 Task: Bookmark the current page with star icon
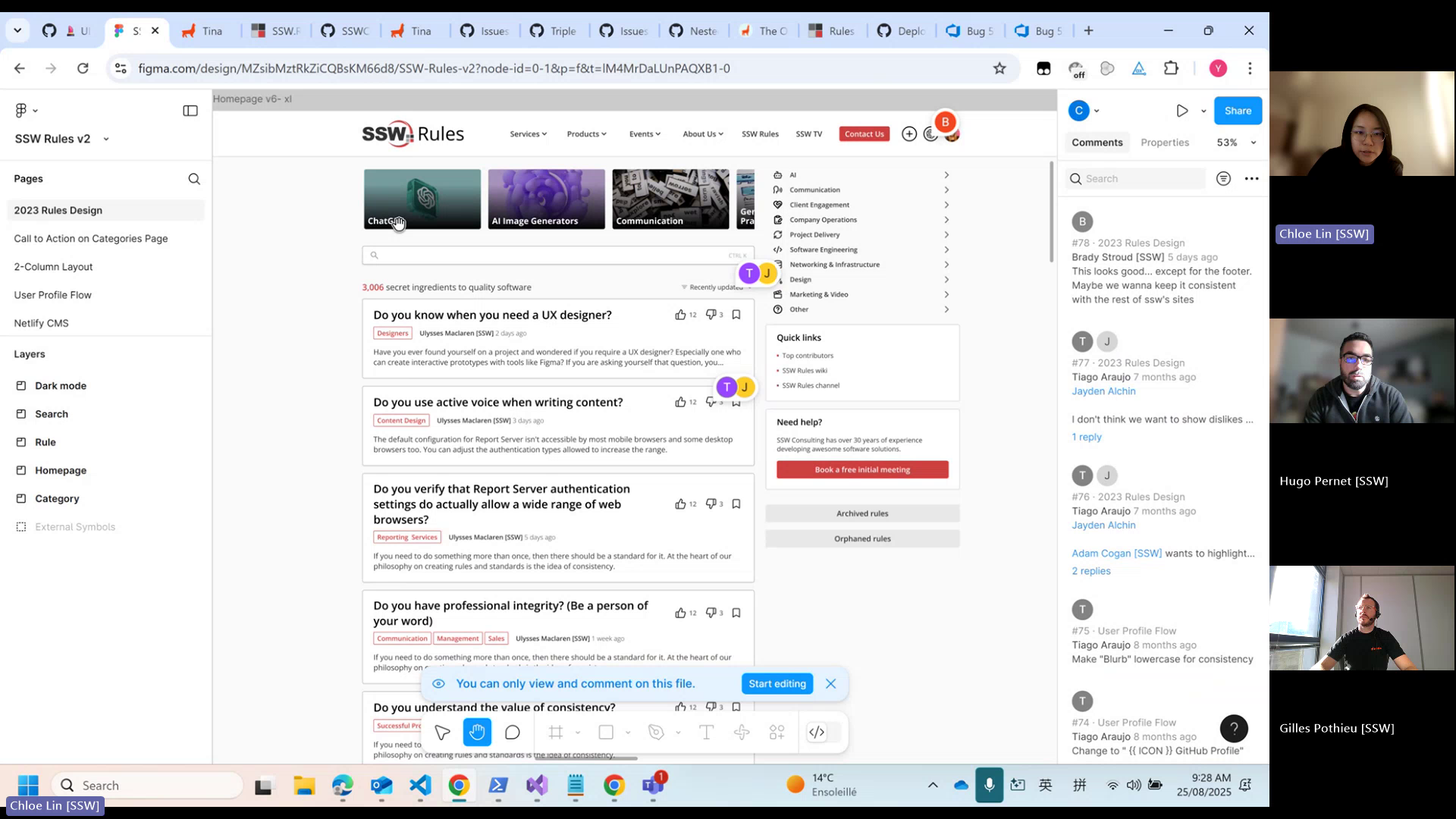tap(999, 68)
